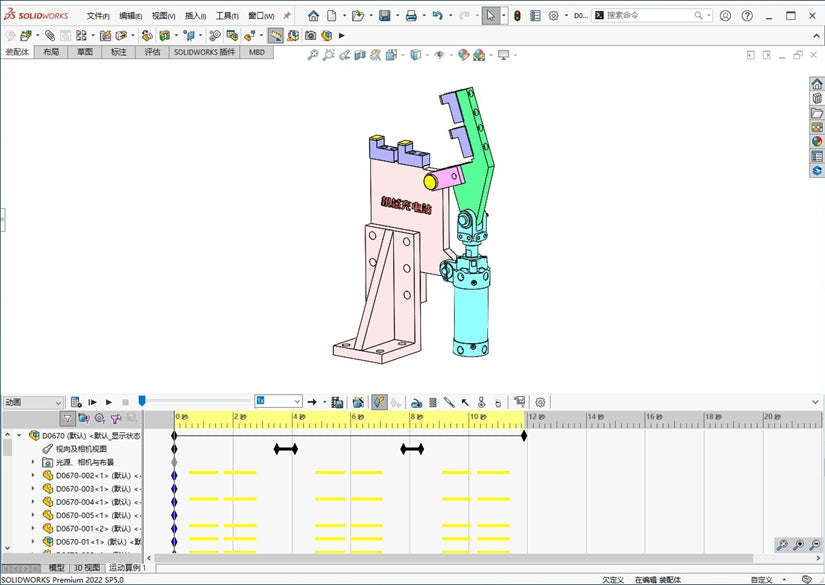825x585 pixels.
Task: Open the Options gear in the top toolbar
Action: tap(554, 16)
